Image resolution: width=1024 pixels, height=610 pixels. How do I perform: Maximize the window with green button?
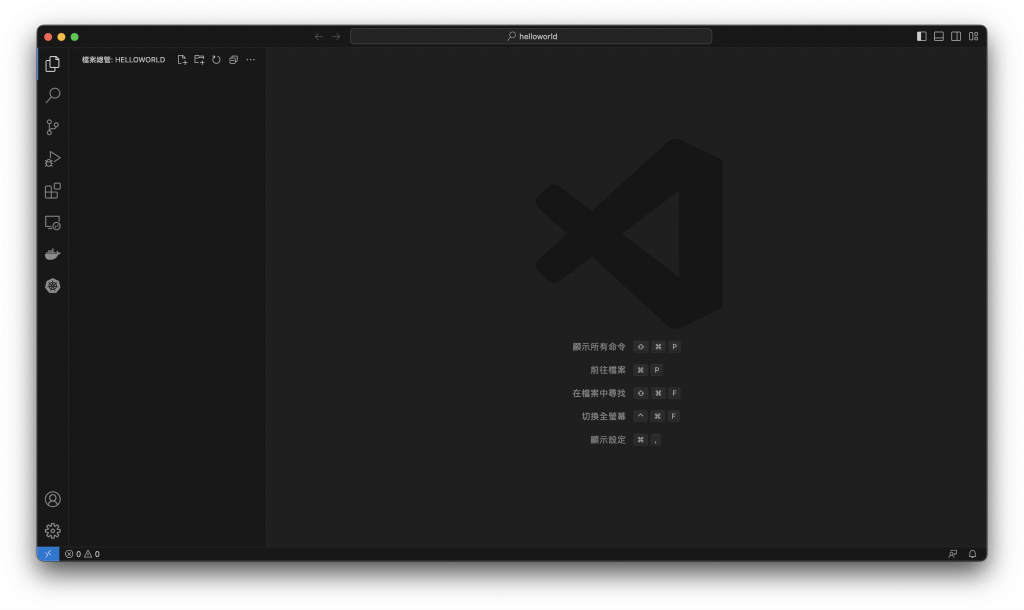(74, 37)
